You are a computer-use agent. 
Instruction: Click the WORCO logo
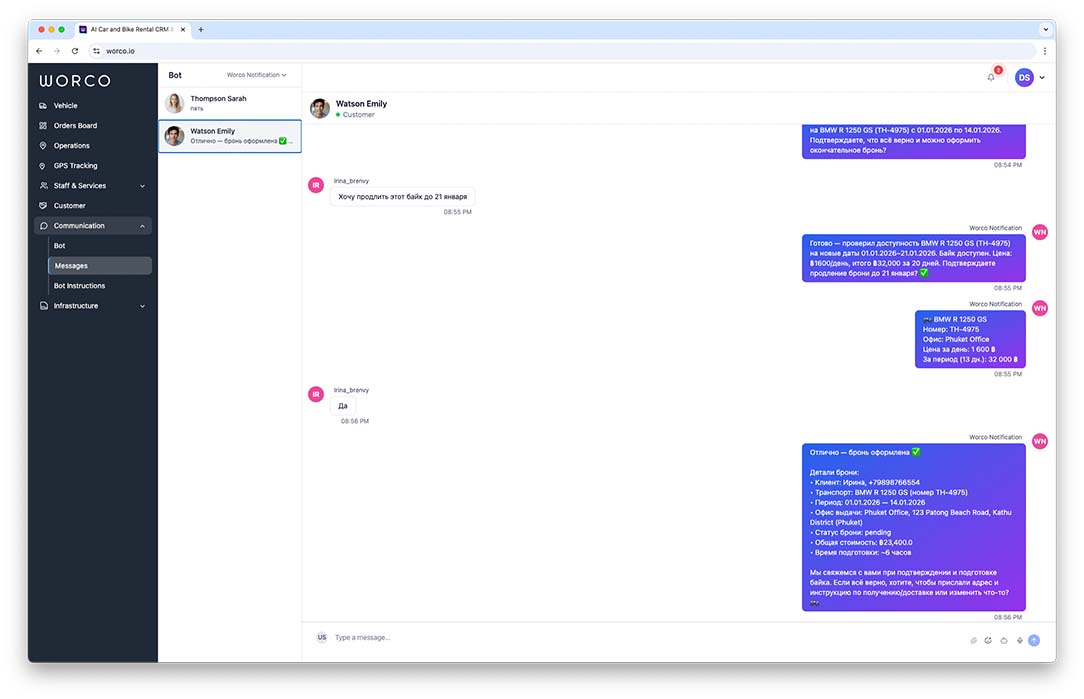pyautogui.click(x=75, y=80)
